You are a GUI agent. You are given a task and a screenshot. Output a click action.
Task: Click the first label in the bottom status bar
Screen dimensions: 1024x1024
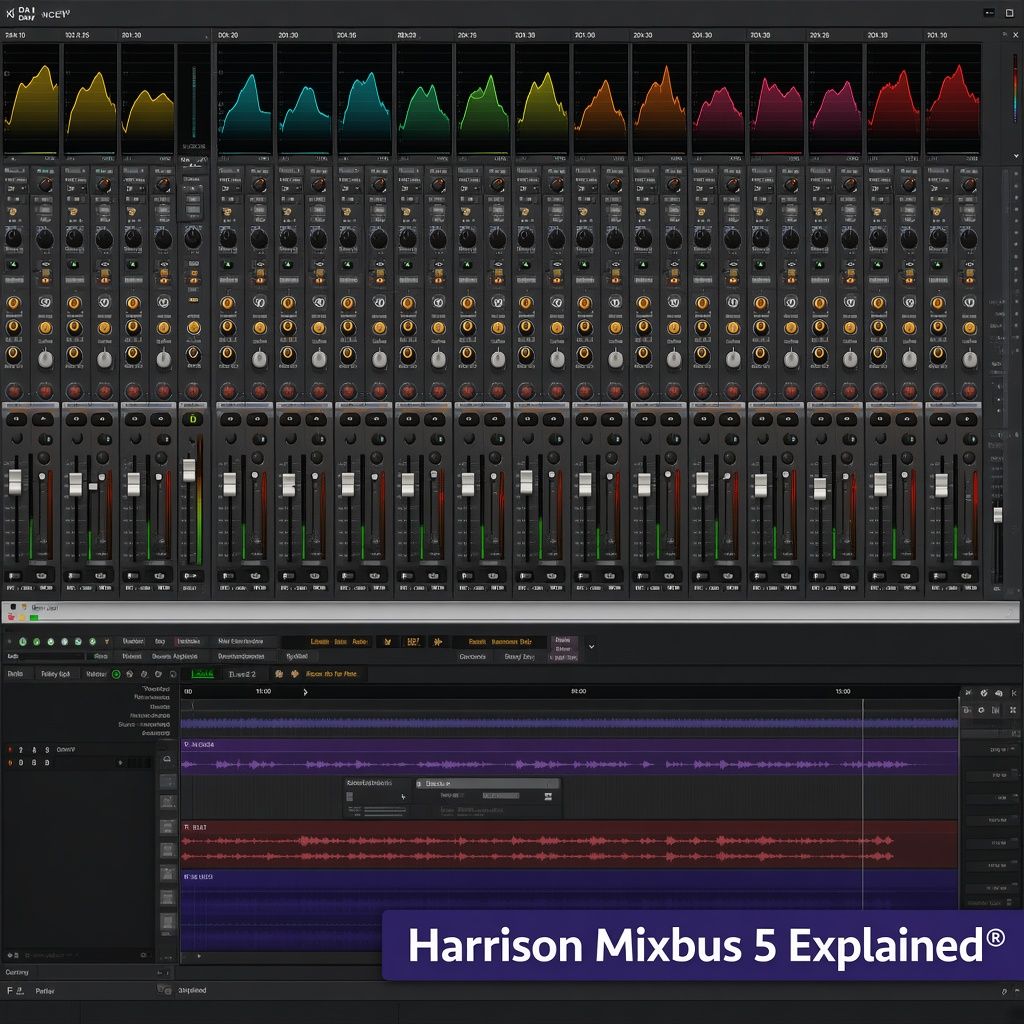45,991
